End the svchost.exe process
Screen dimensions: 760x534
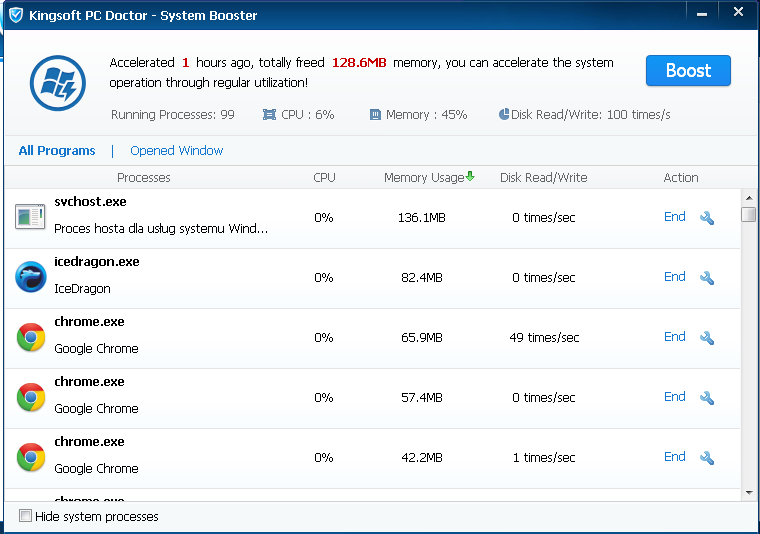point(675,217)
